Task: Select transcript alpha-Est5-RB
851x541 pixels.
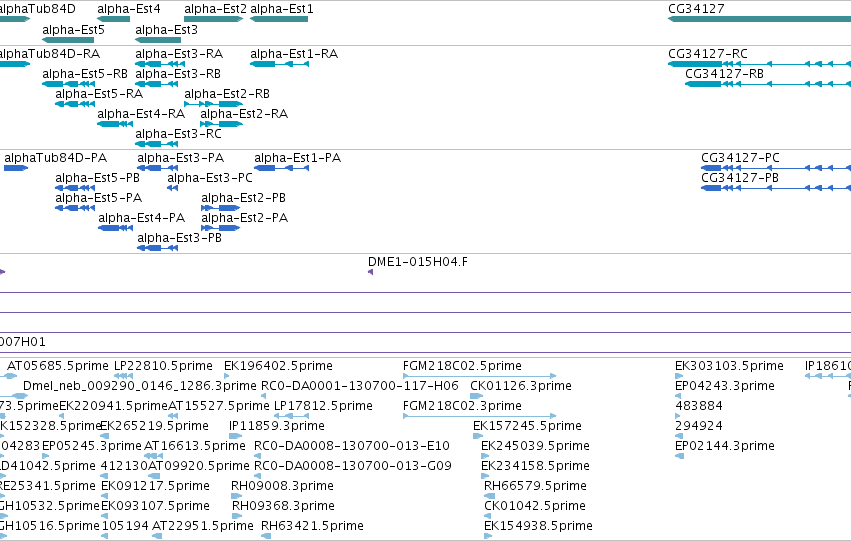Action: click(68, 84)
